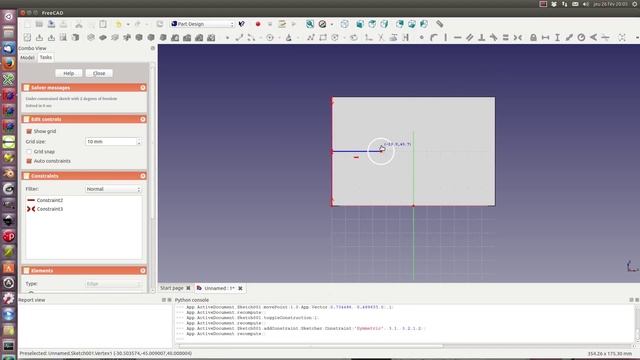The width and height of the screenshot is (640, 360).
Task: Apply parallel constraint icon
Action: (x=470, y=38)
